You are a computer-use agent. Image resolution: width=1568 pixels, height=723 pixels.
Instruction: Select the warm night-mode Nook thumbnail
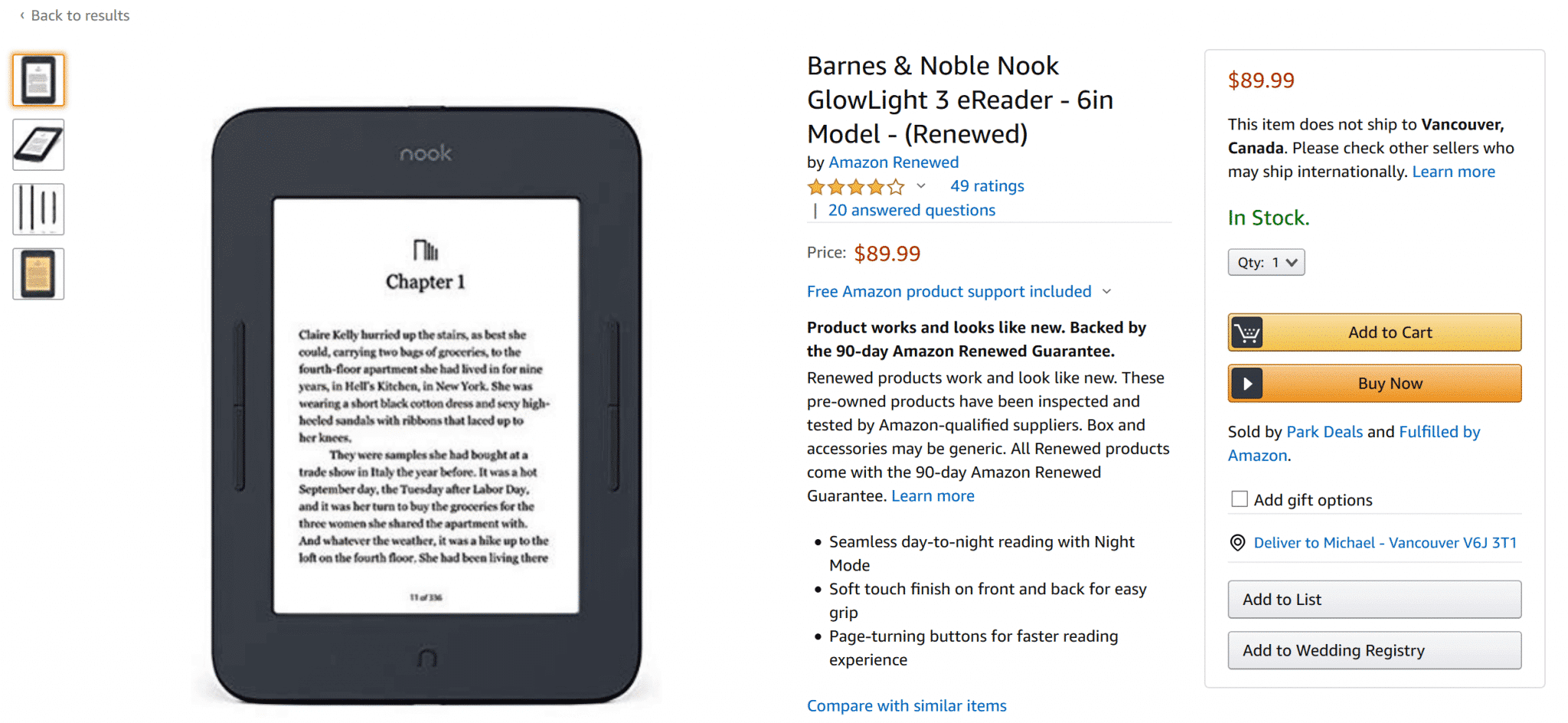tap(38, 274)
